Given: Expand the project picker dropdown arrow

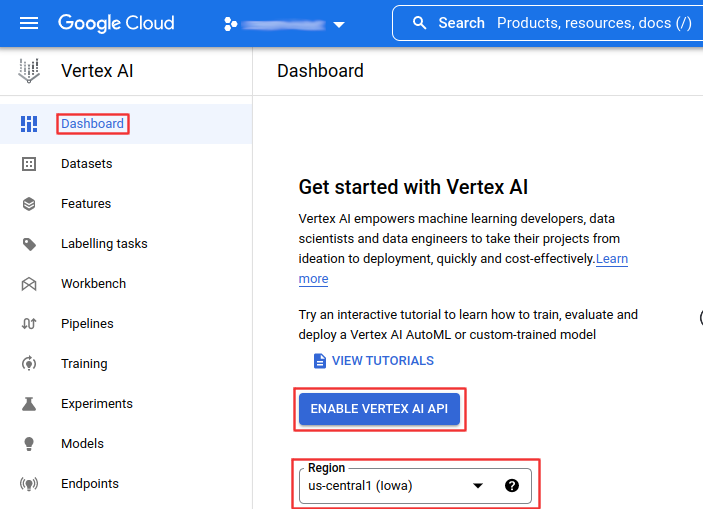Looking at the screenshot, I should coord(339,25).
